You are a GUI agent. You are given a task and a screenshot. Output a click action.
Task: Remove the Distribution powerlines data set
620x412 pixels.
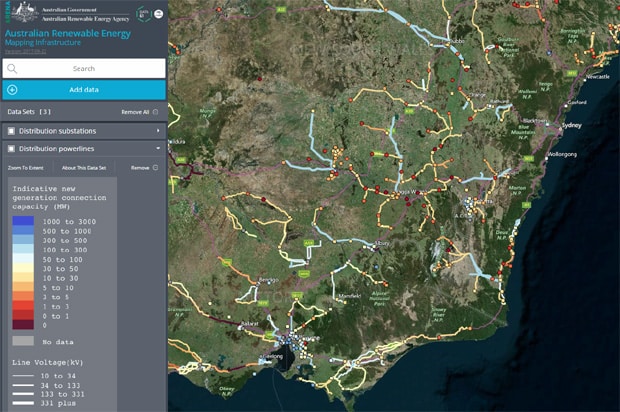144,168
